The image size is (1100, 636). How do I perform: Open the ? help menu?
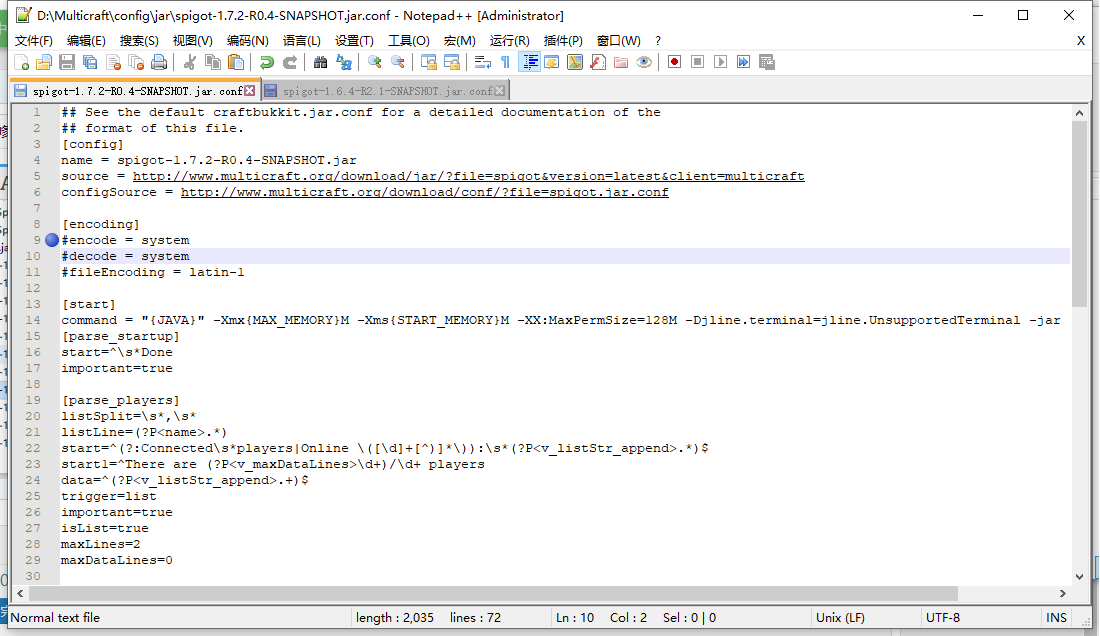point(657,41)
